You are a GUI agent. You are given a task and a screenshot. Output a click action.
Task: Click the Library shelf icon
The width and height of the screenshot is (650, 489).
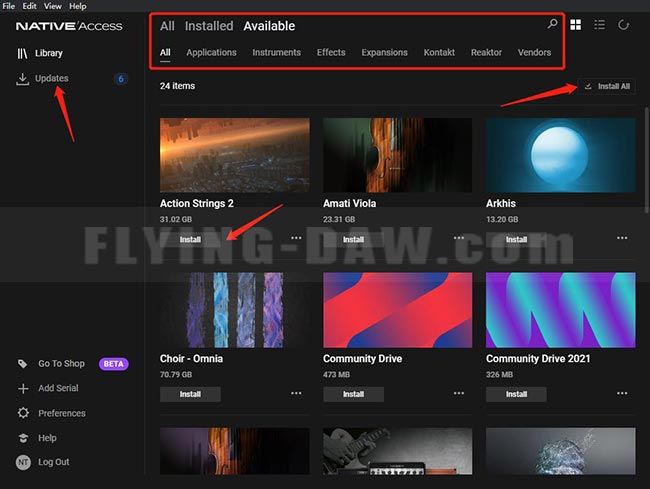pos(22,53)
